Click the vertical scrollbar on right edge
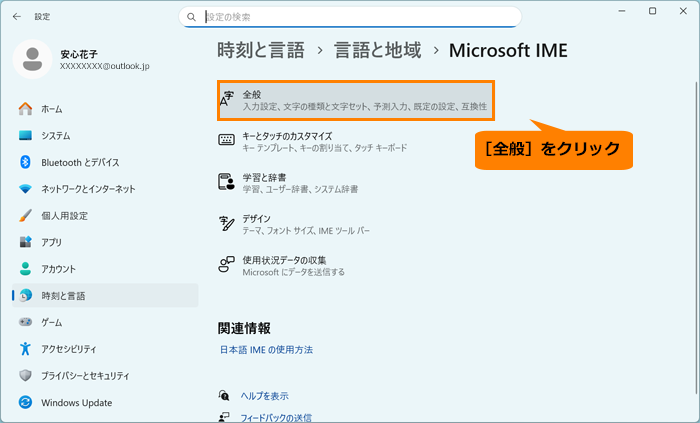Screen dimensions: 700x423 (696, 236)
